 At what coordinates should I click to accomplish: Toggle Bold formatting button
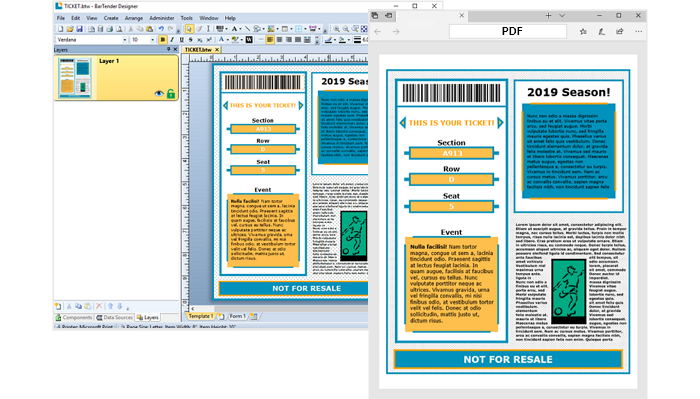coord(162,40)
